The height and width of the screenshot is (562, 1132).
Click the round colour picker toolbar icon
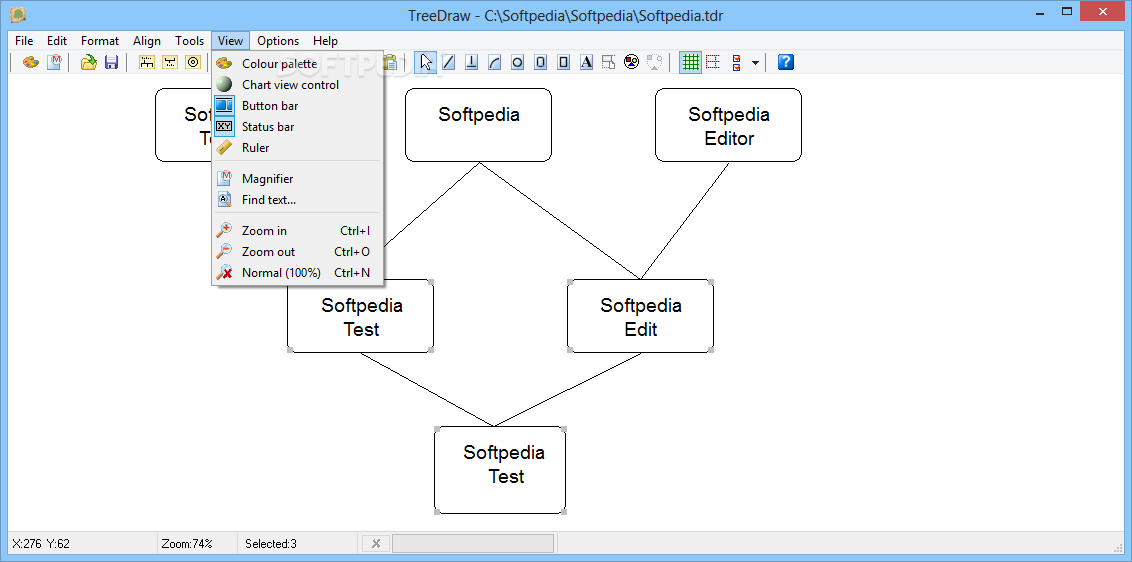[x=632, y=62]
